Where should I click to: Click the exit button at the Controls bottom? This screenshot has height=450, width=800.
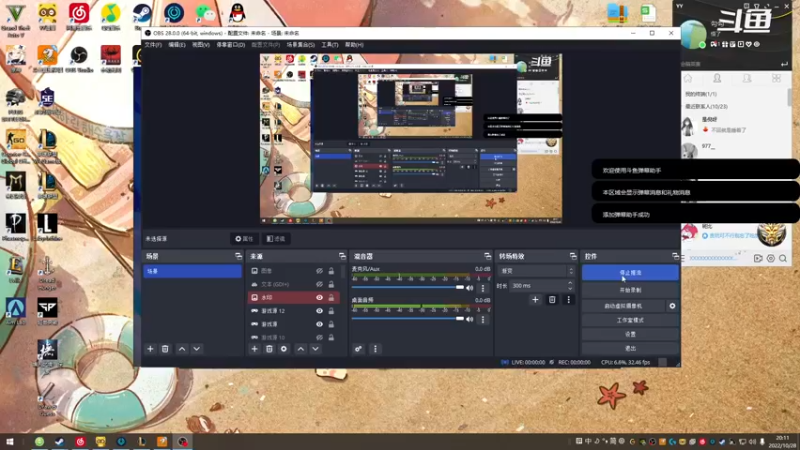[630, 348]
